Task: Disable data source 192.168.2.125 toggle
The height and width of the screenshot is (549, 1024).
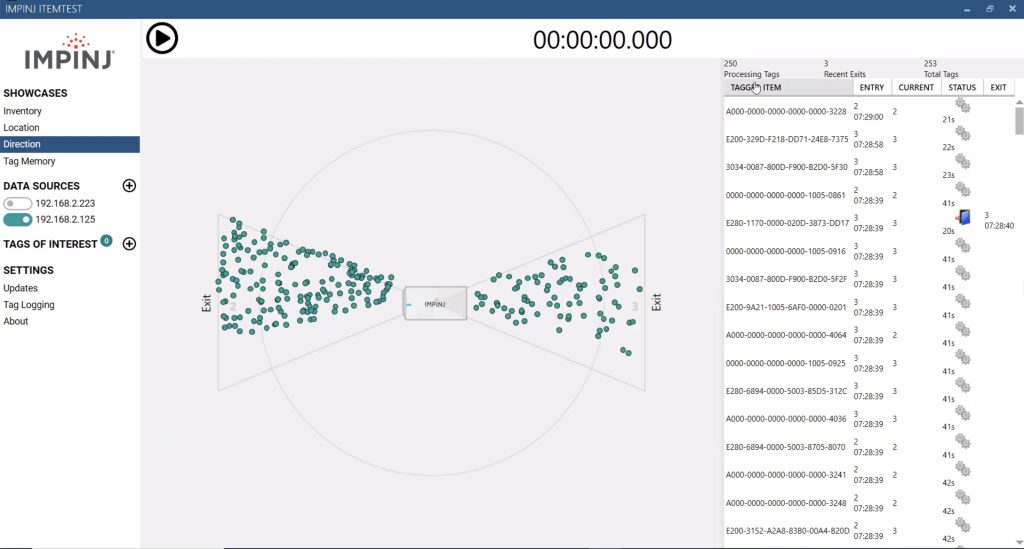Action: (x=18, y=220)
